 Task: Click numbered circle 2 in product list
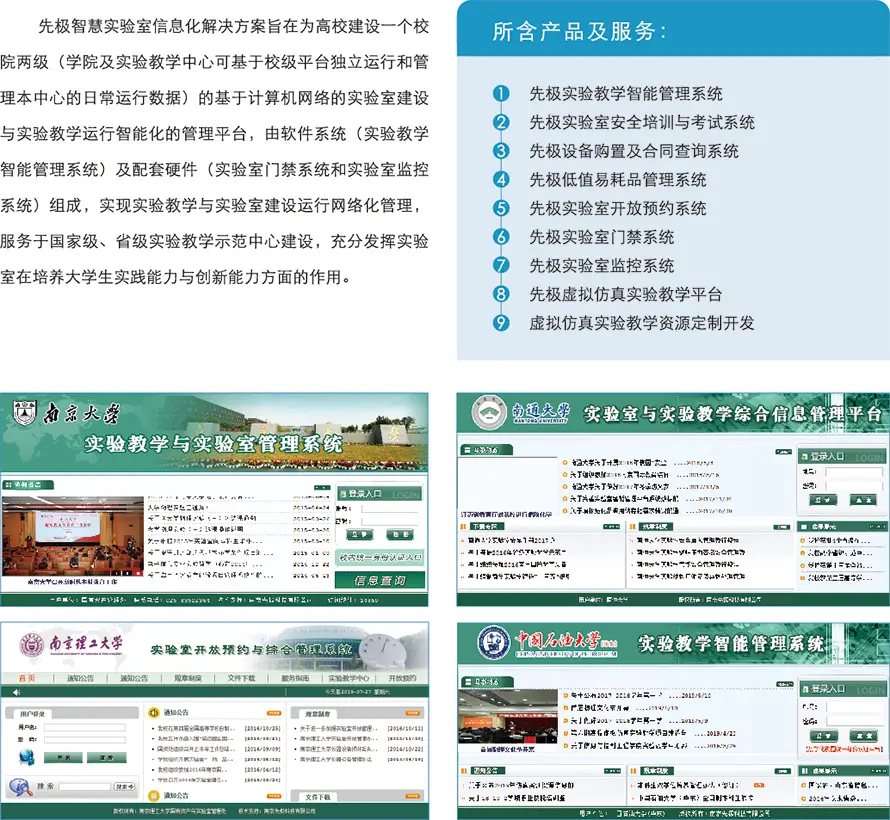[x=501, y=122]
